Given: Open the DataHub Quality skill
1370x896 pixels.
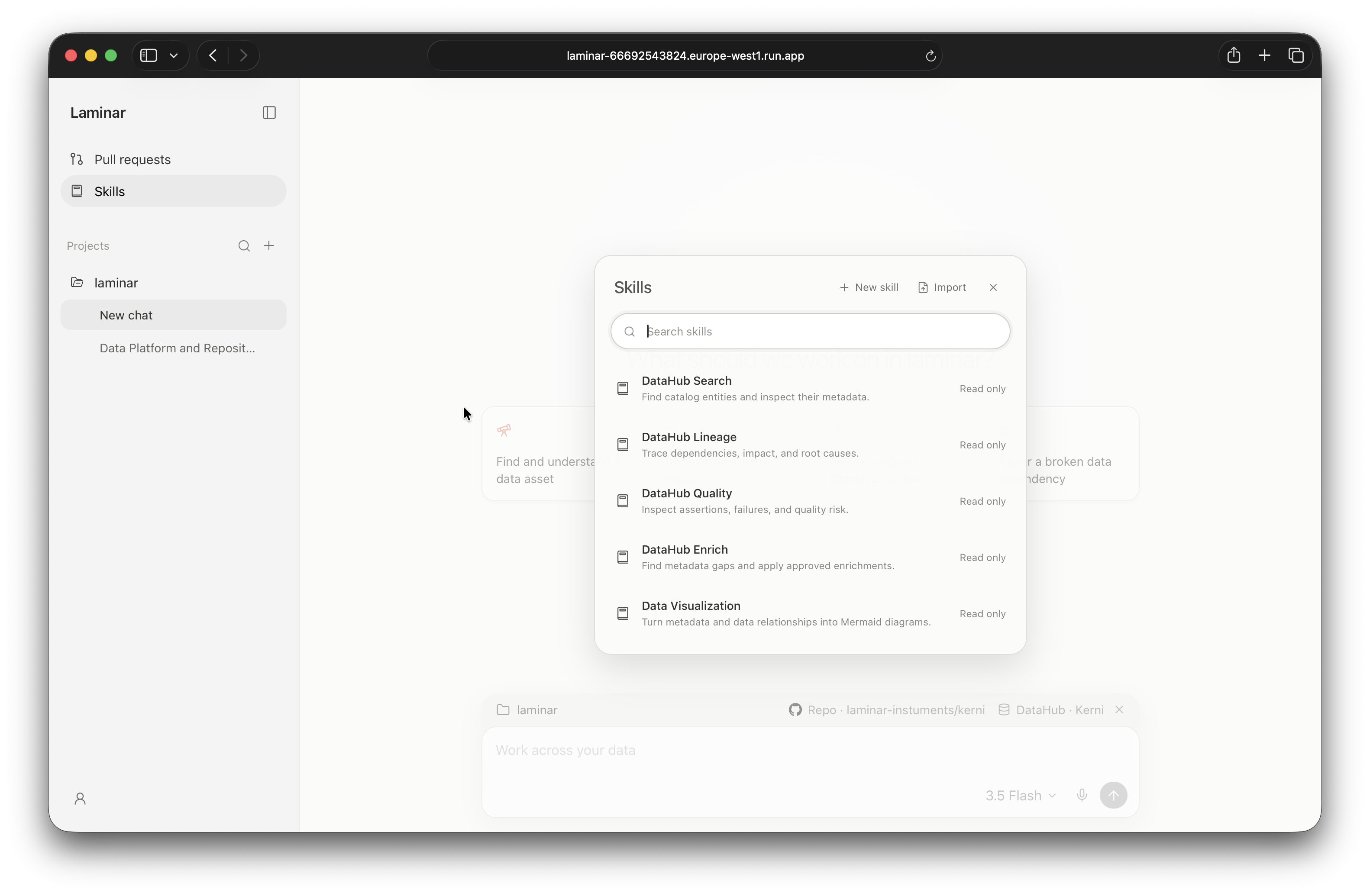Looking at the screenshot, I should pos(810,501).
